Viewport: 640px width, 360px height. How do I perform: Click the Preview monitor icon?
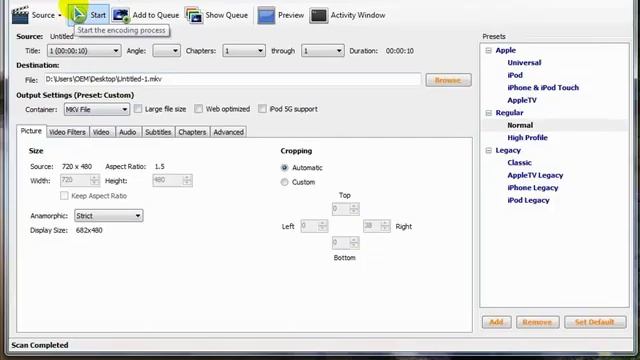point(266,15)
